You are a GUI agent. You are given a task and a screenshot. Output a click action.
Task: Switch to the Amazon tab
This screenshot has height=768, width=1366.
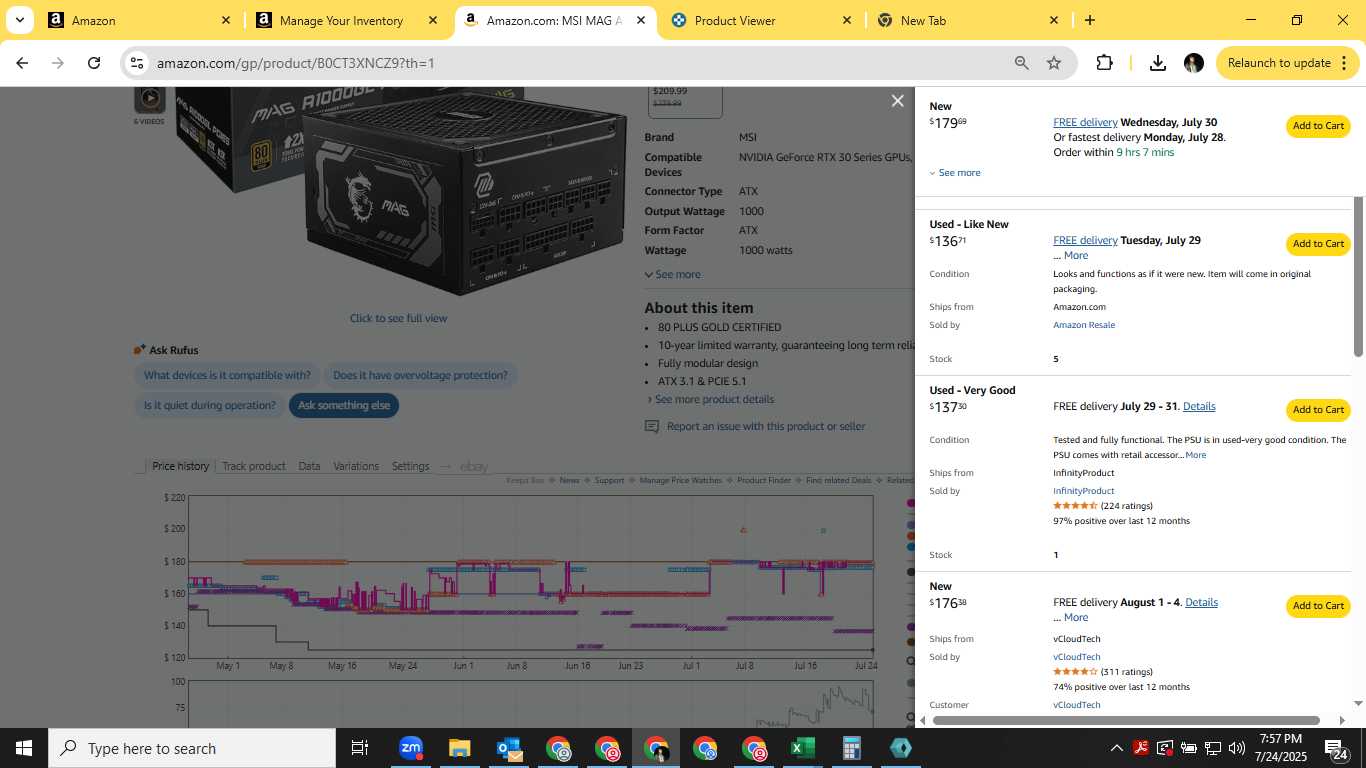coord(140,20)
